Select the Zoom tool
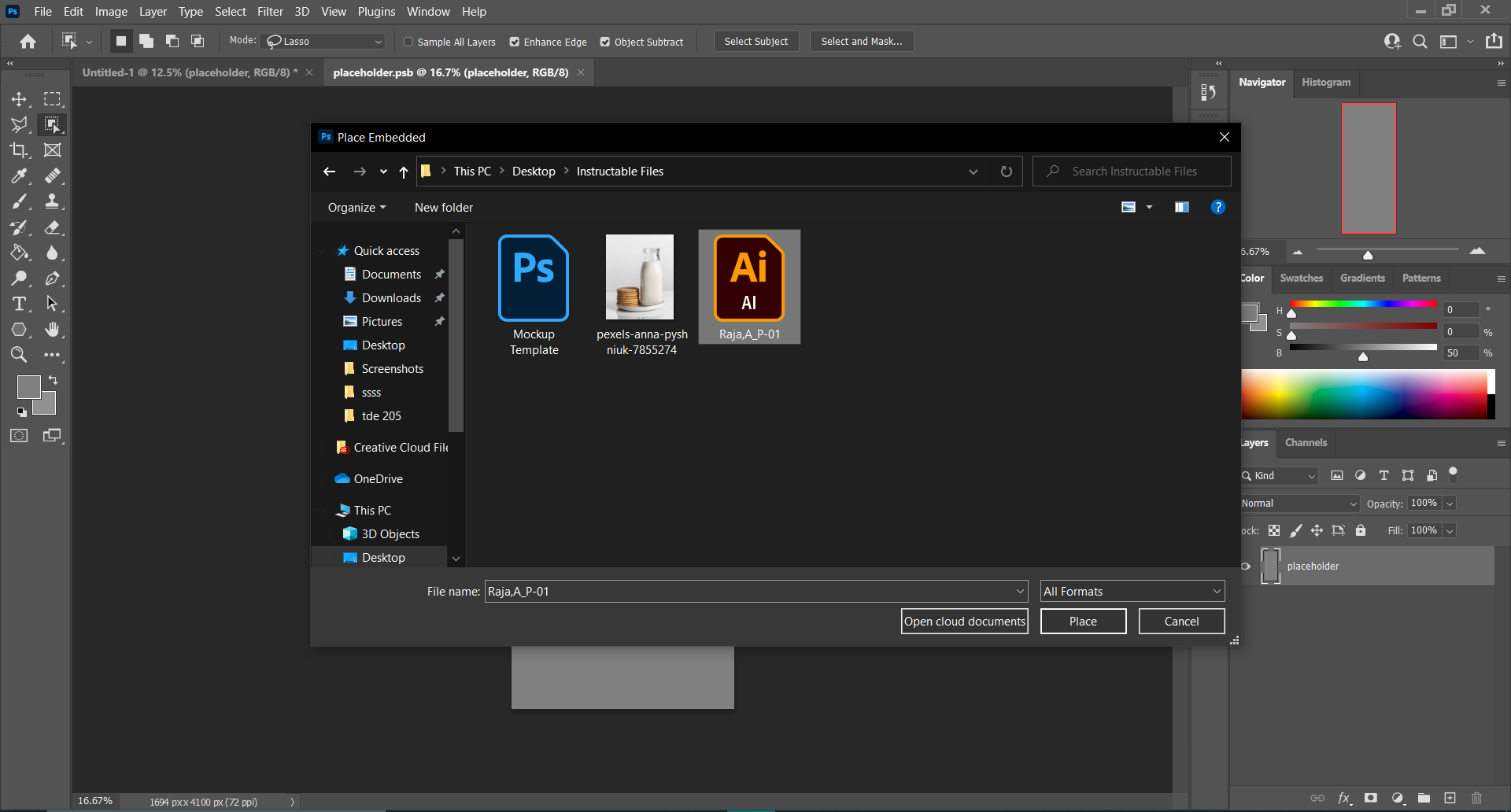Viewport: 1511px width, 812px height. pos(19,355)
